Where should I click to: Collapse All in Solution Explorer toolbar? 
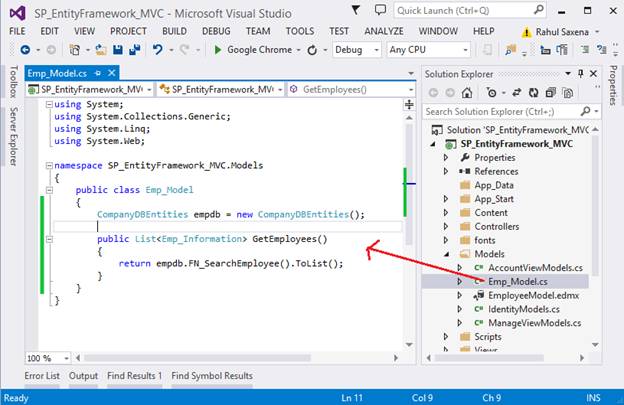pyautogui.click(x=550, y=93)
